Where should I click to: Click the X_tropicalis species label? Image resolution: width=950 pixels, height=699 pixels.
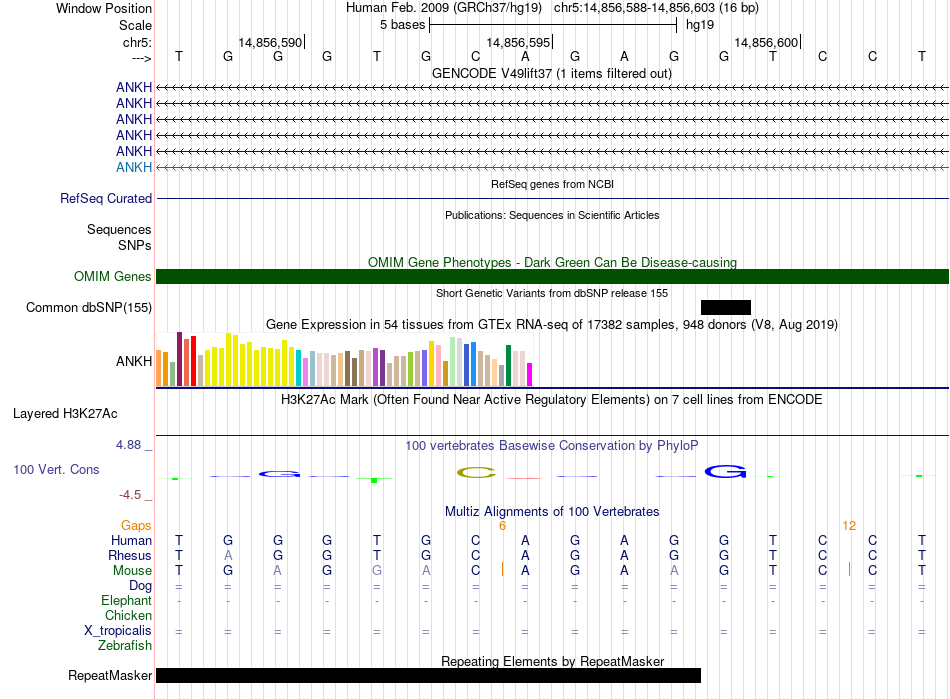118,631
